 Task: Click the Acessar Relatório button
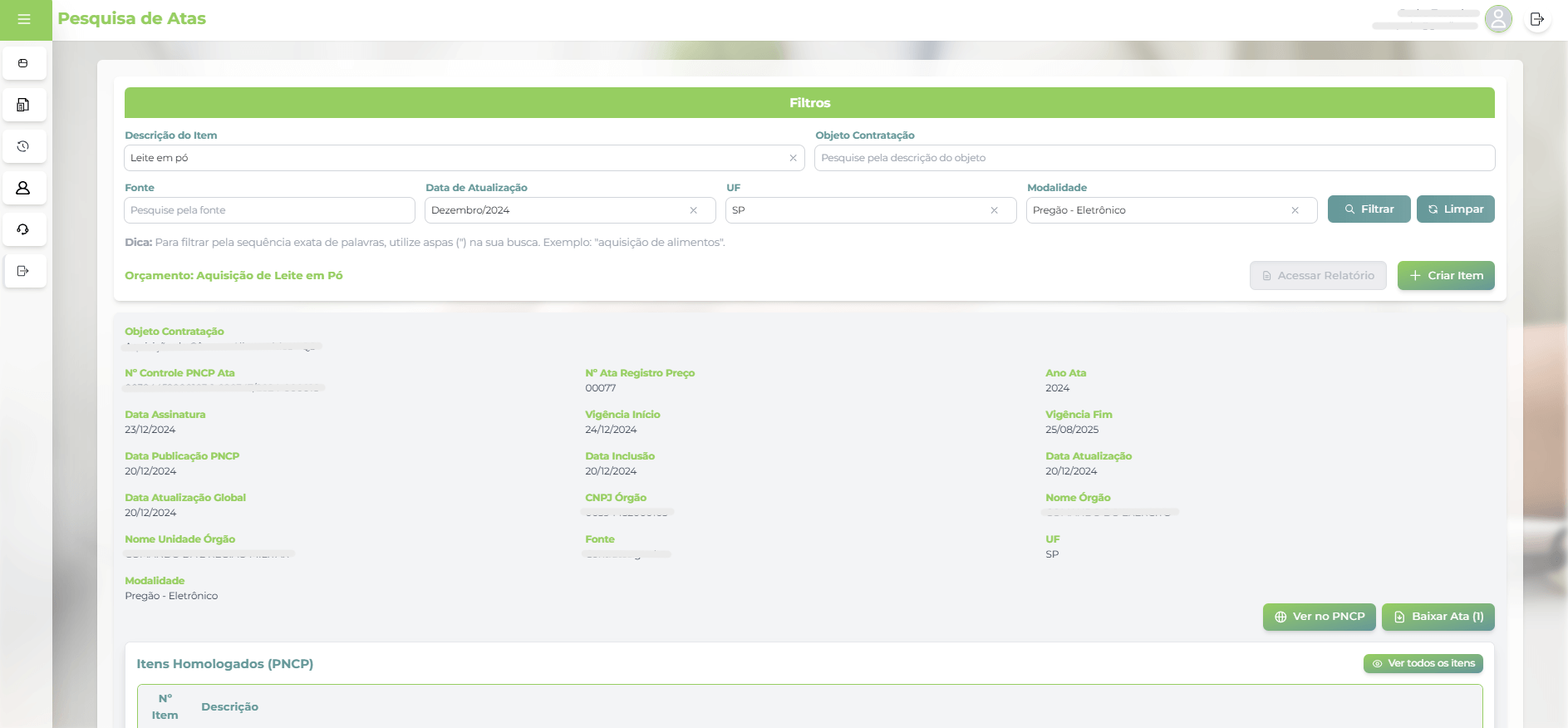(1318, 276)
